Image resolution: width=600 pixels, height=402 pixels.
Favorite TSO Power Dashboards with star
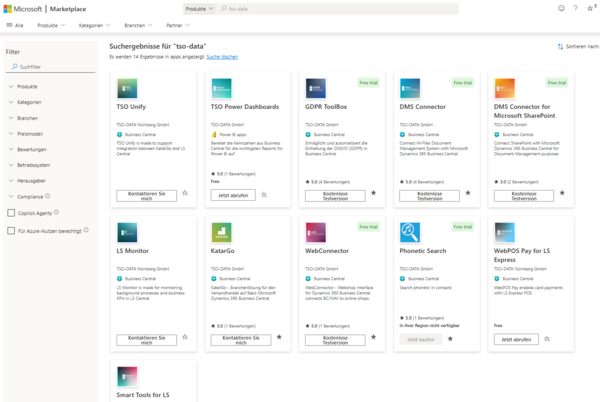(264, 195)
